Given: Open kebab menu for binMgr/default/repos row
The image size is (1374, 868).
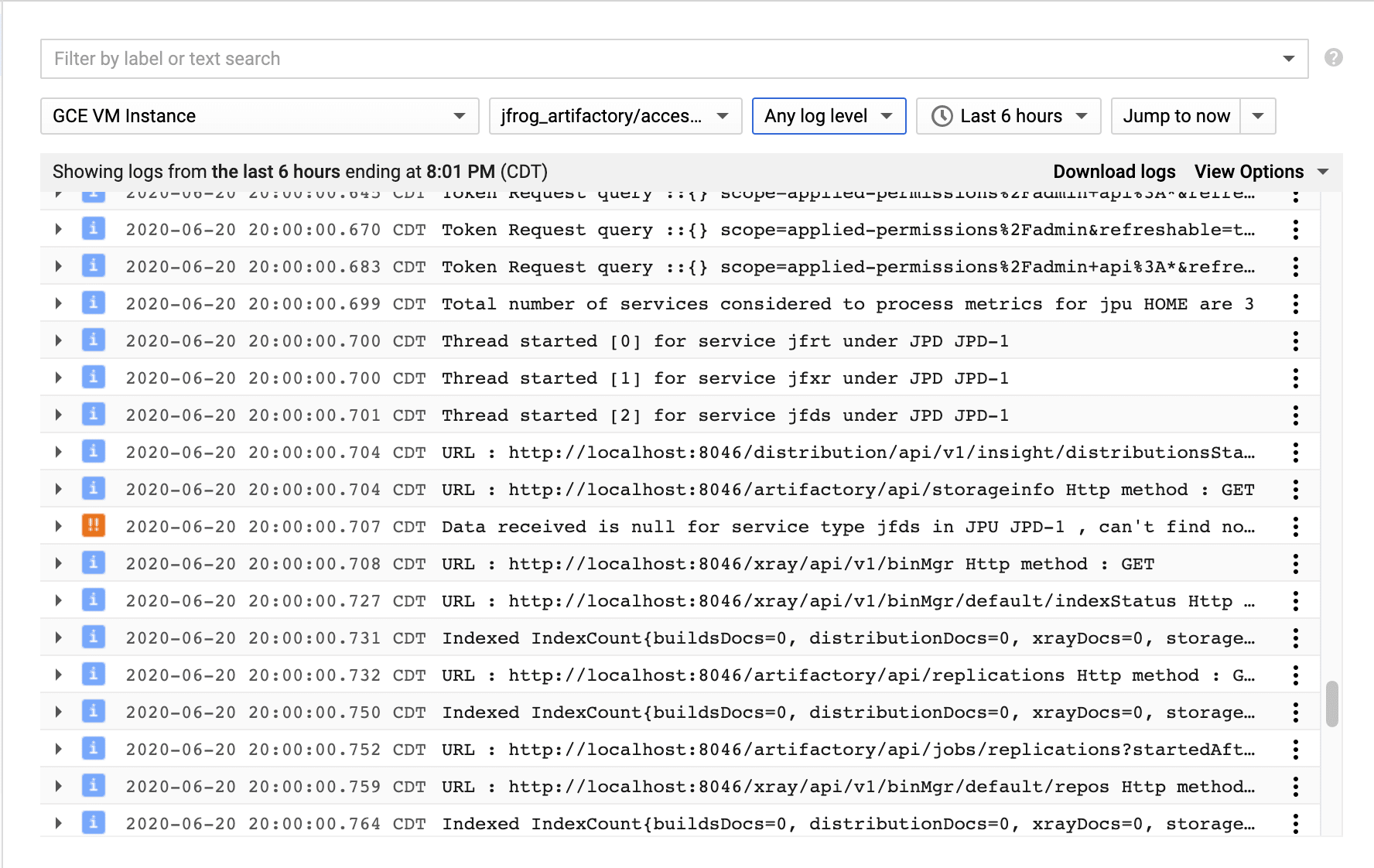Looking at the screenshot, I should click(x=1295, y=787).
